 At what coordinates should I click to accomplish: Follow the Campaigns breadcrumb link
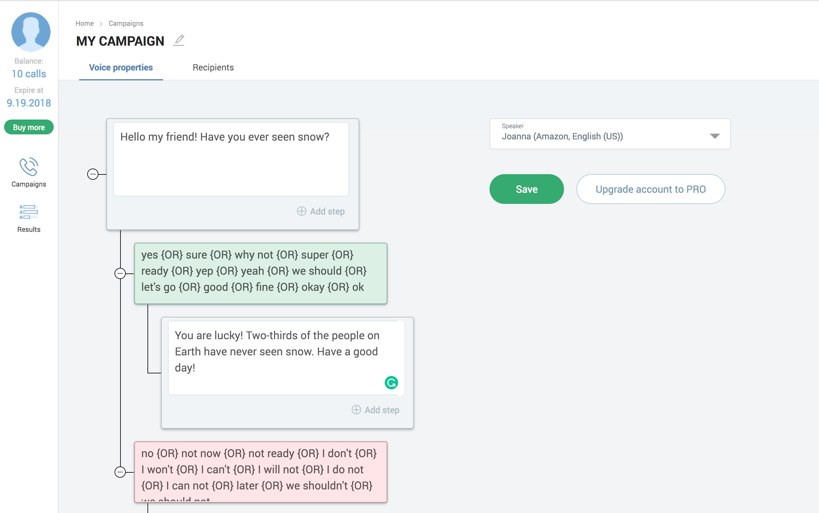click(126, 24)
